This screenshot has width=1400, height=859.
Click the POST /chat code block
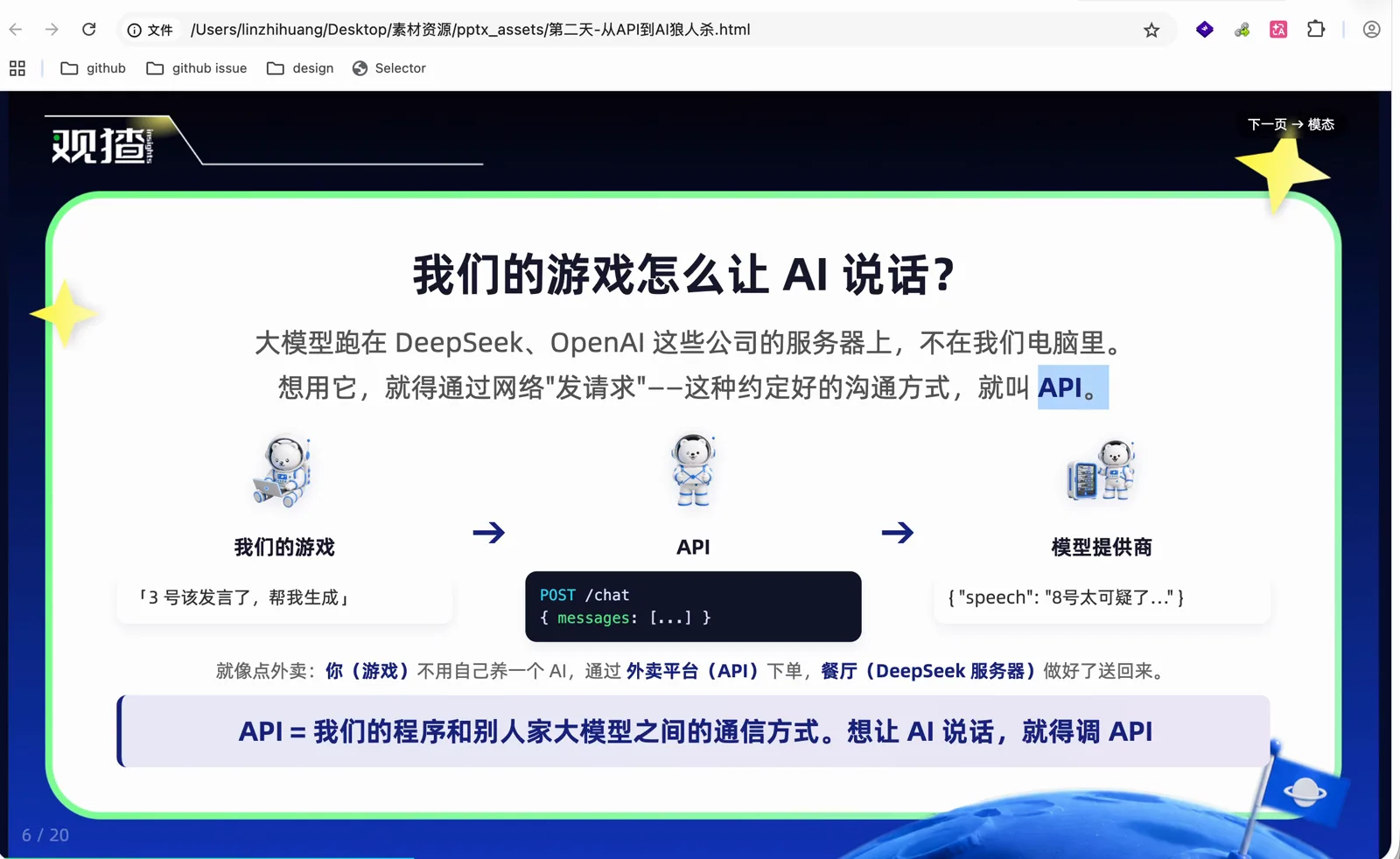pyautogui.click(x=693, y=606)
